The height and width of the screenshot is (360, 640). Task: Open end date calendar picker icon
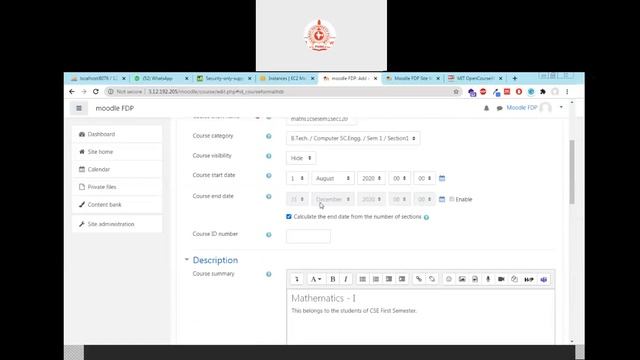pyautogui.click(x=442, y=199)
